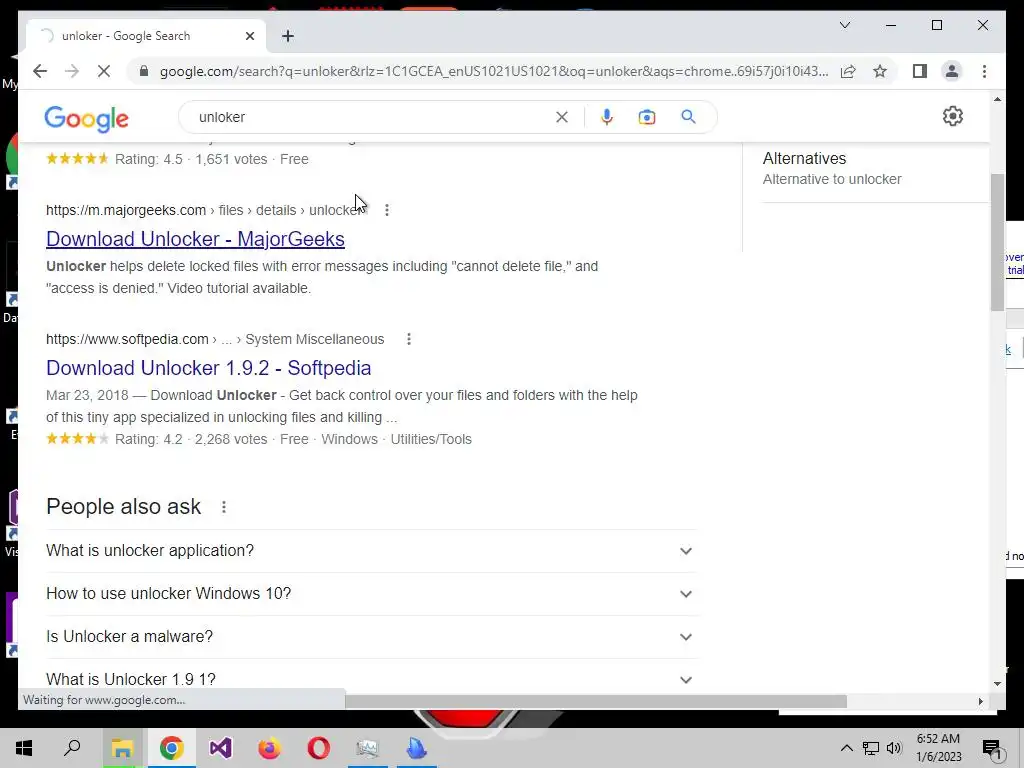
Task: Open Windows taskbar search
Action: [72, 748]
